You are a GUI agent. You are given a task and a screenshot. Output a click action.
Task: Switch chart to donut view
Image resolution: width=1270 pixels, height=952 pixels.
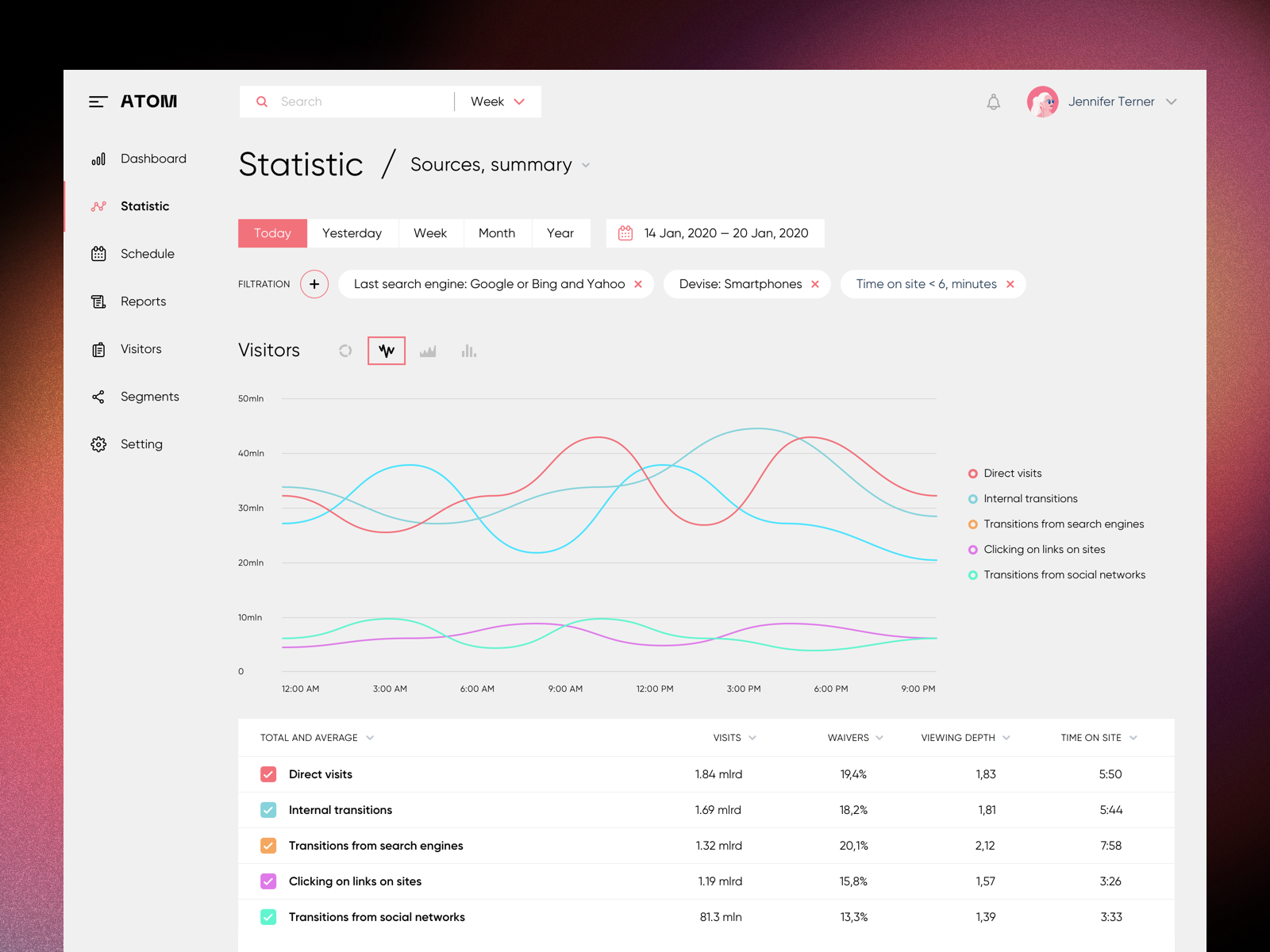point(344,350)
